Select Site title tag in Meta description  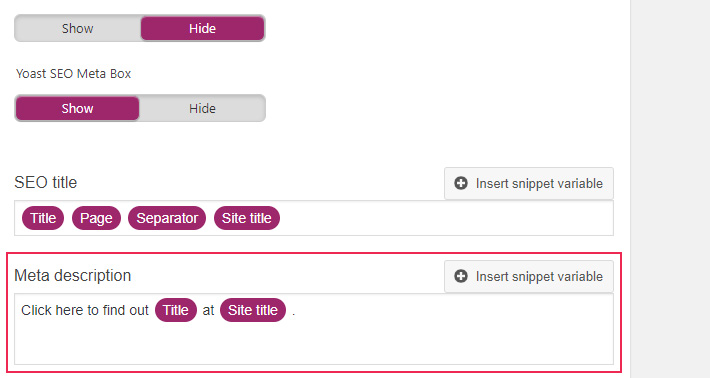pos(253,310)
